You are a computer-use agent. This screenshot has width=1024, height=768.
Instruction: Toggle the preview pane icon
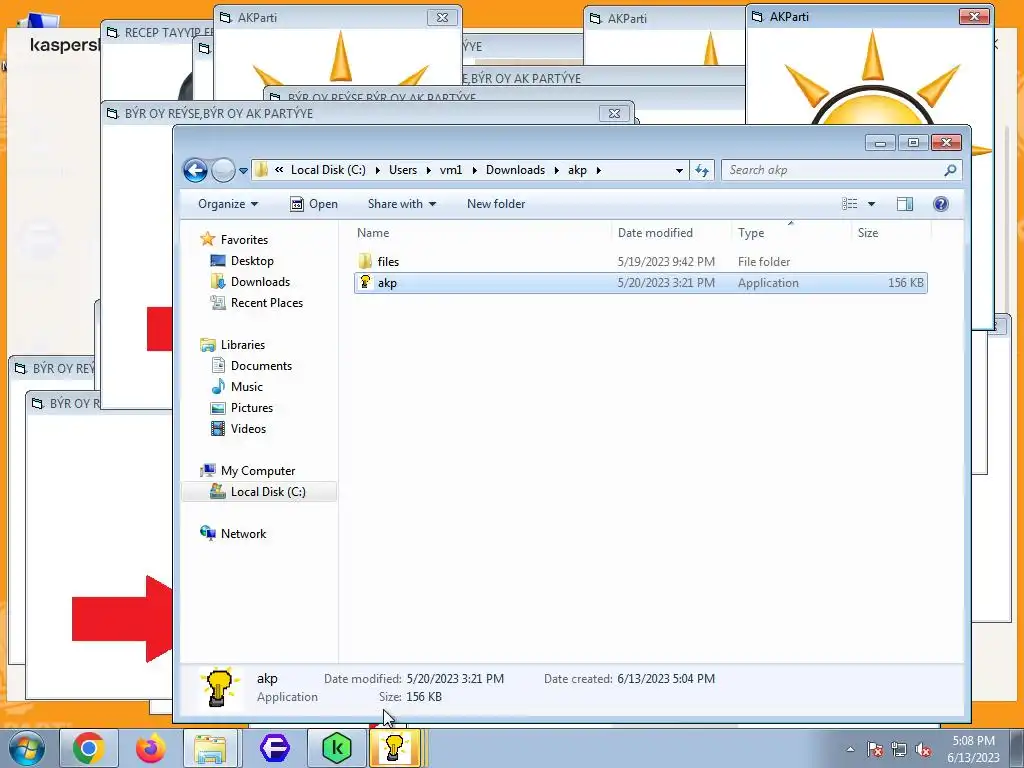[904, 204]
